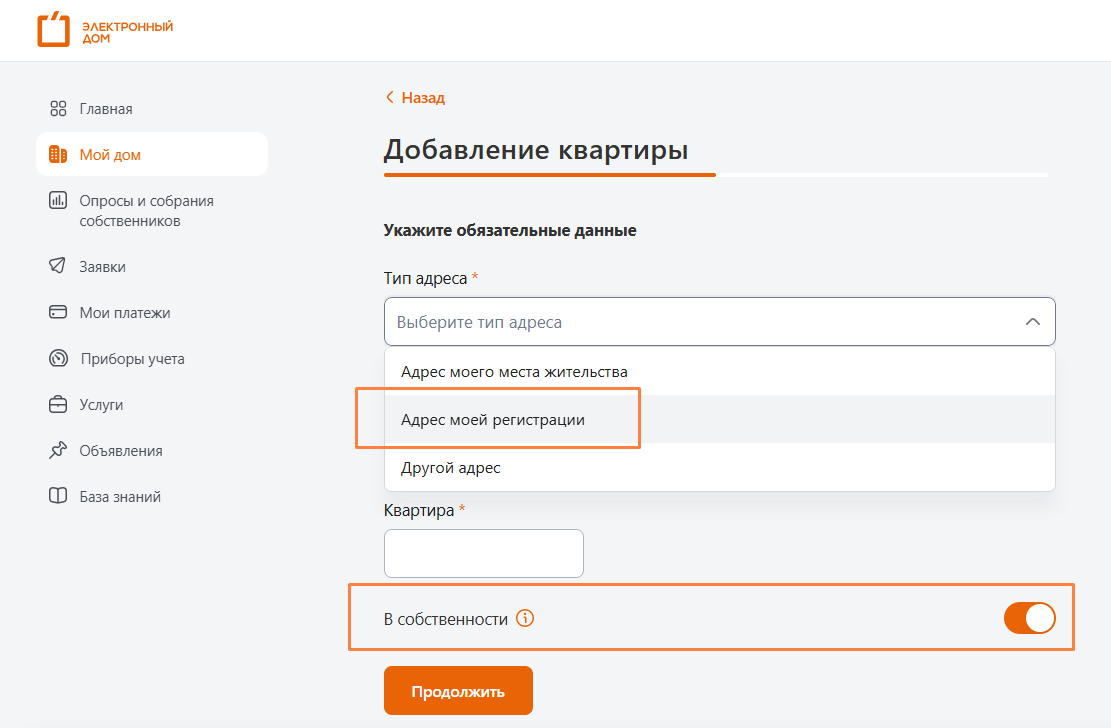Click the Приборы учета gauge icon
The image size is (1111, 728).
click(x=58, y=359)
